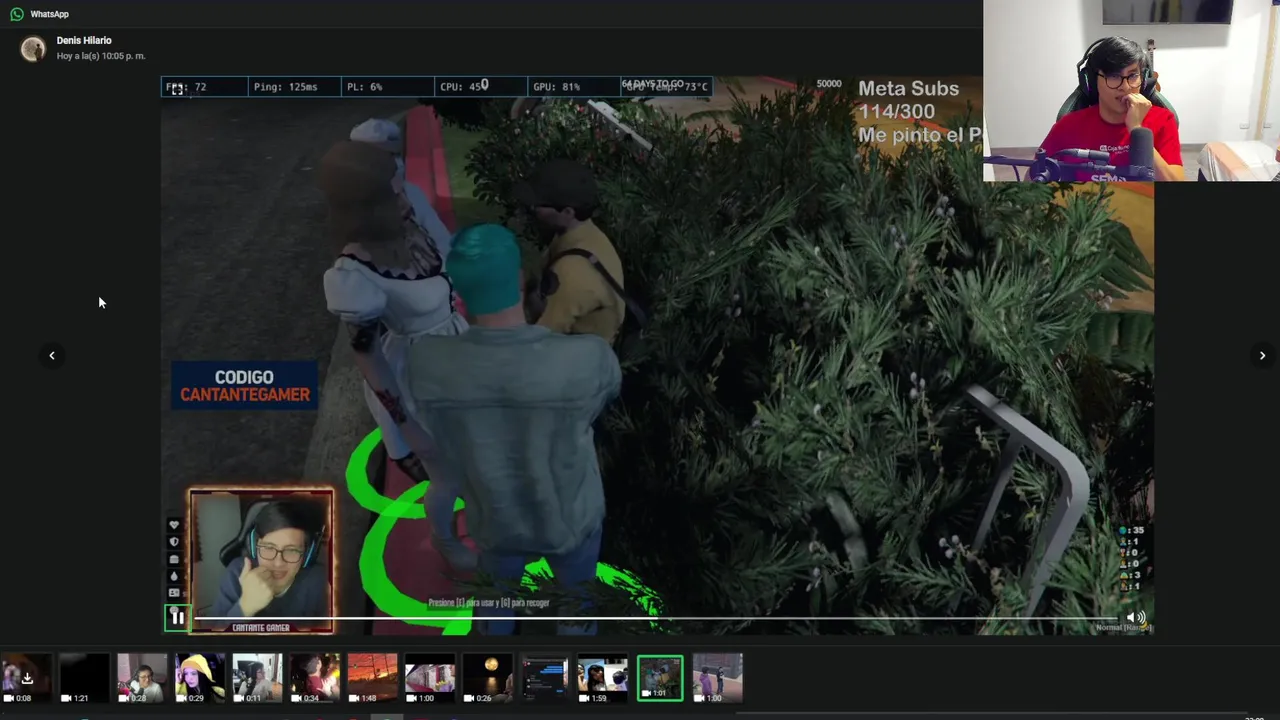Click the timestamp Hoy a la(s) 10:05 p. m.
1280x720 pixels.
101,56
